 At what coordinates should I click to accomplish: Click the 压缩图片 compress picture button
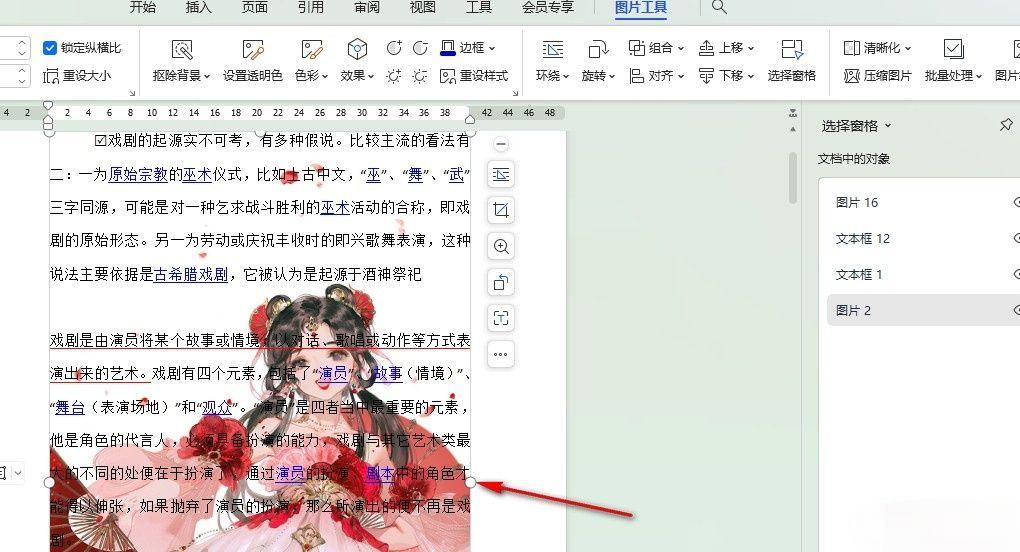pos(877,76)
